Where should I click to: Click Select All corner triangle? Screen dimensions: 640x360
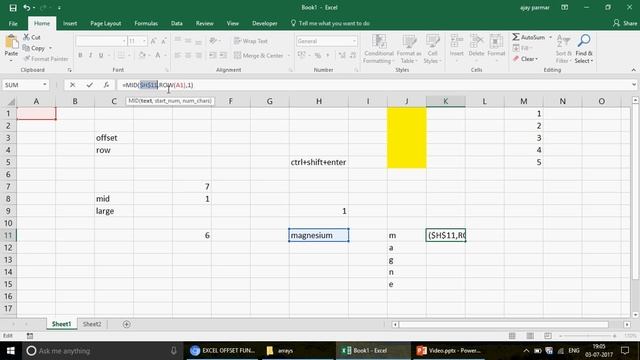11,101
